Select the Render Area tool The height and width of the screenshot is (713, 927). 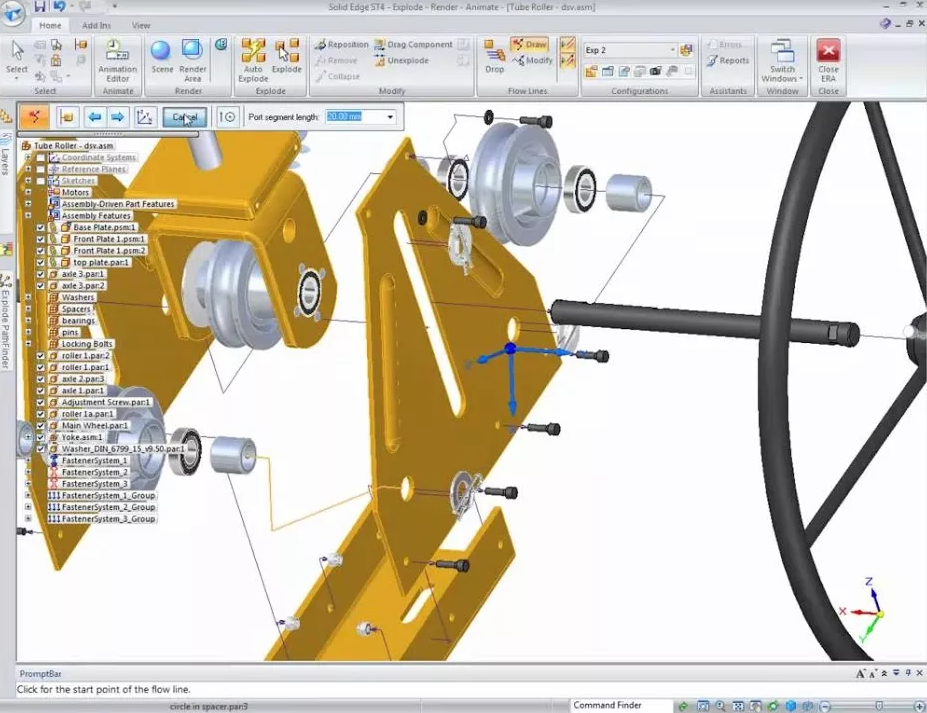pos(192,60)
